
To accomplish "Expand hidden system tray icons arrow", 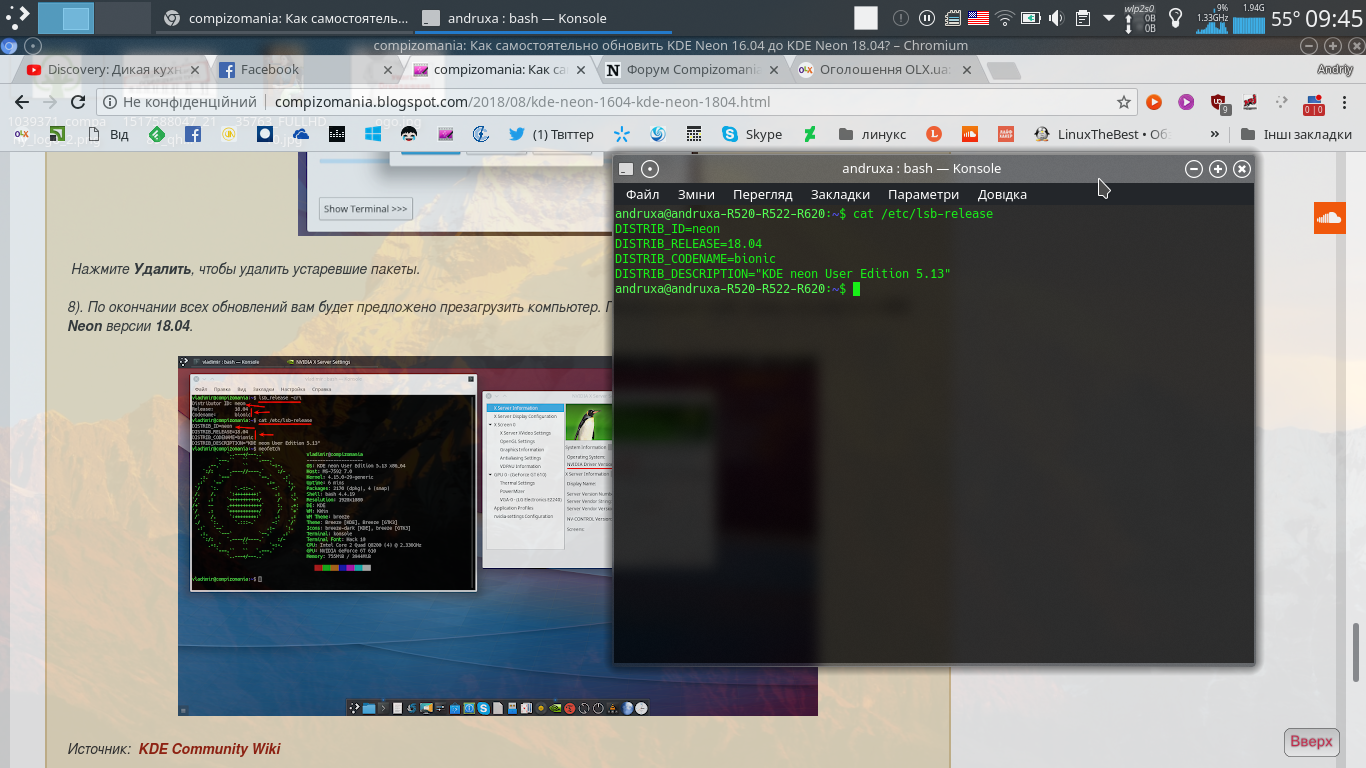I will tap(1108, 18).
